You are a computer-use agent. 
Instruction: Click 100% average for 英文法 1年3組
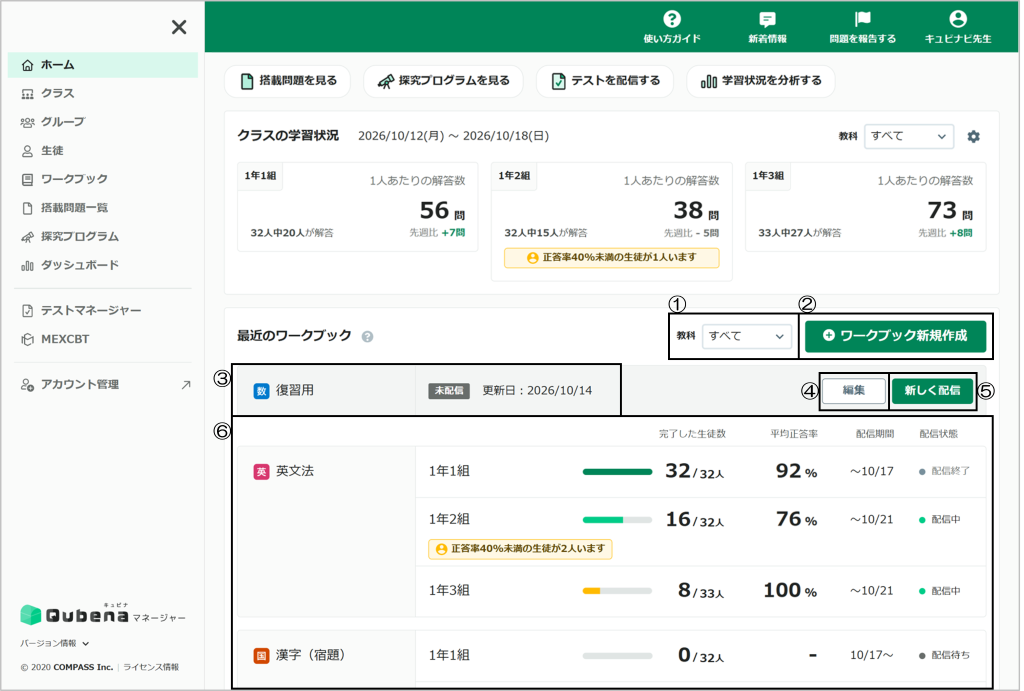(790, 591)
